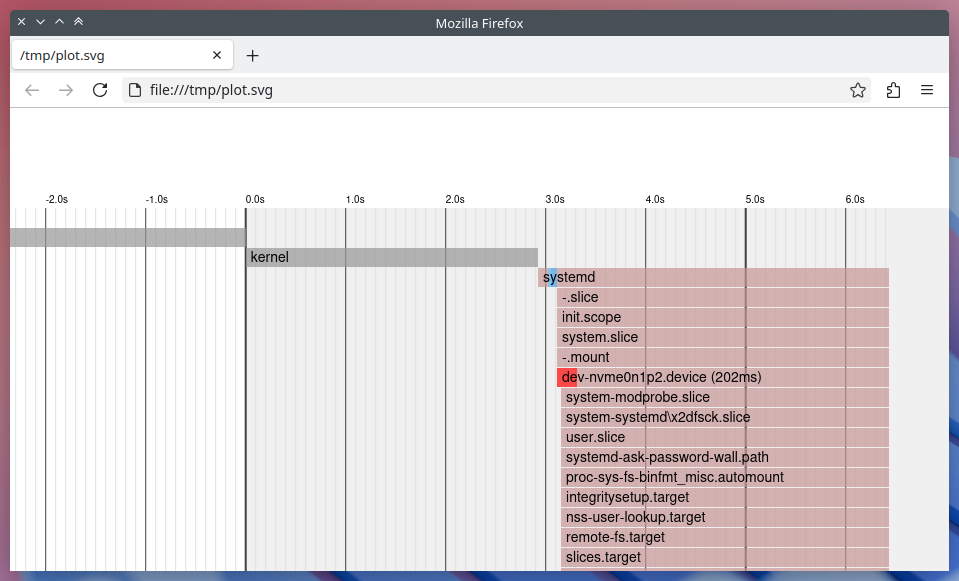The height and width of the screenshot is (581, 959).
Task: Click the kernel bar in the timeline
Action: (x=392, y=257)
